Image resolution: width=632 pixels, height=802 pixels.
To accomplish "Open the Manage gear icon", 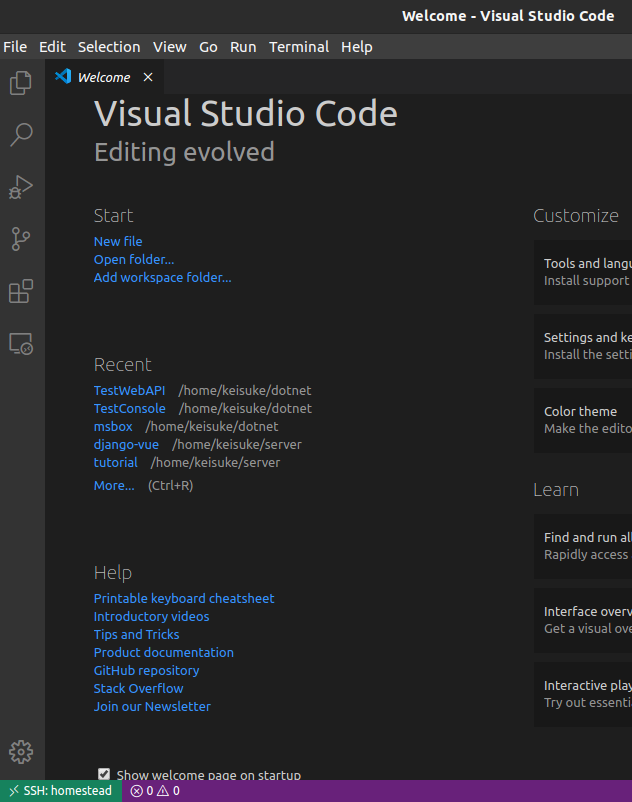I will [21, 752].
